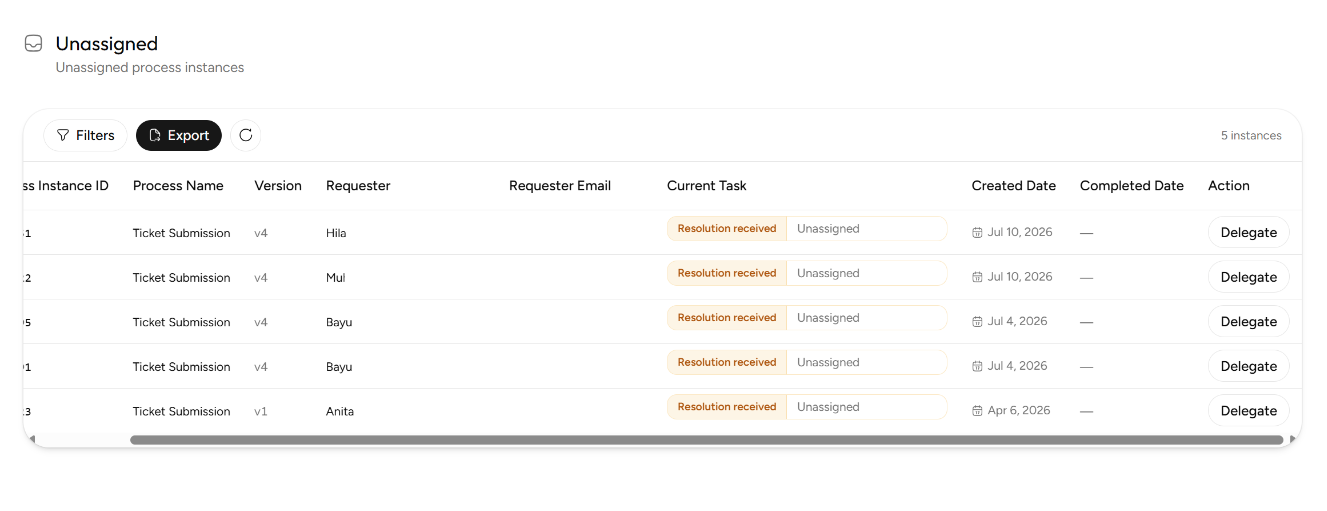Export the instances list
Screen dimensions: 1327x511
[179, 135]
